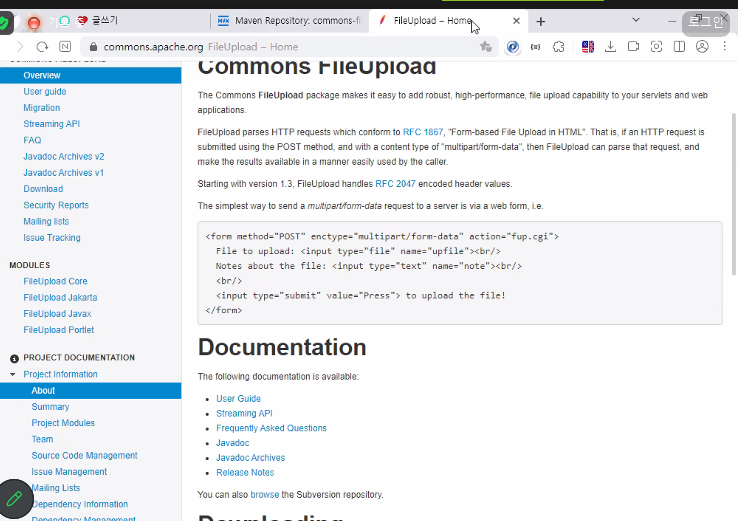Select Overview in the sidebar
Screen dimensions: 738x521
coord(90,75)
